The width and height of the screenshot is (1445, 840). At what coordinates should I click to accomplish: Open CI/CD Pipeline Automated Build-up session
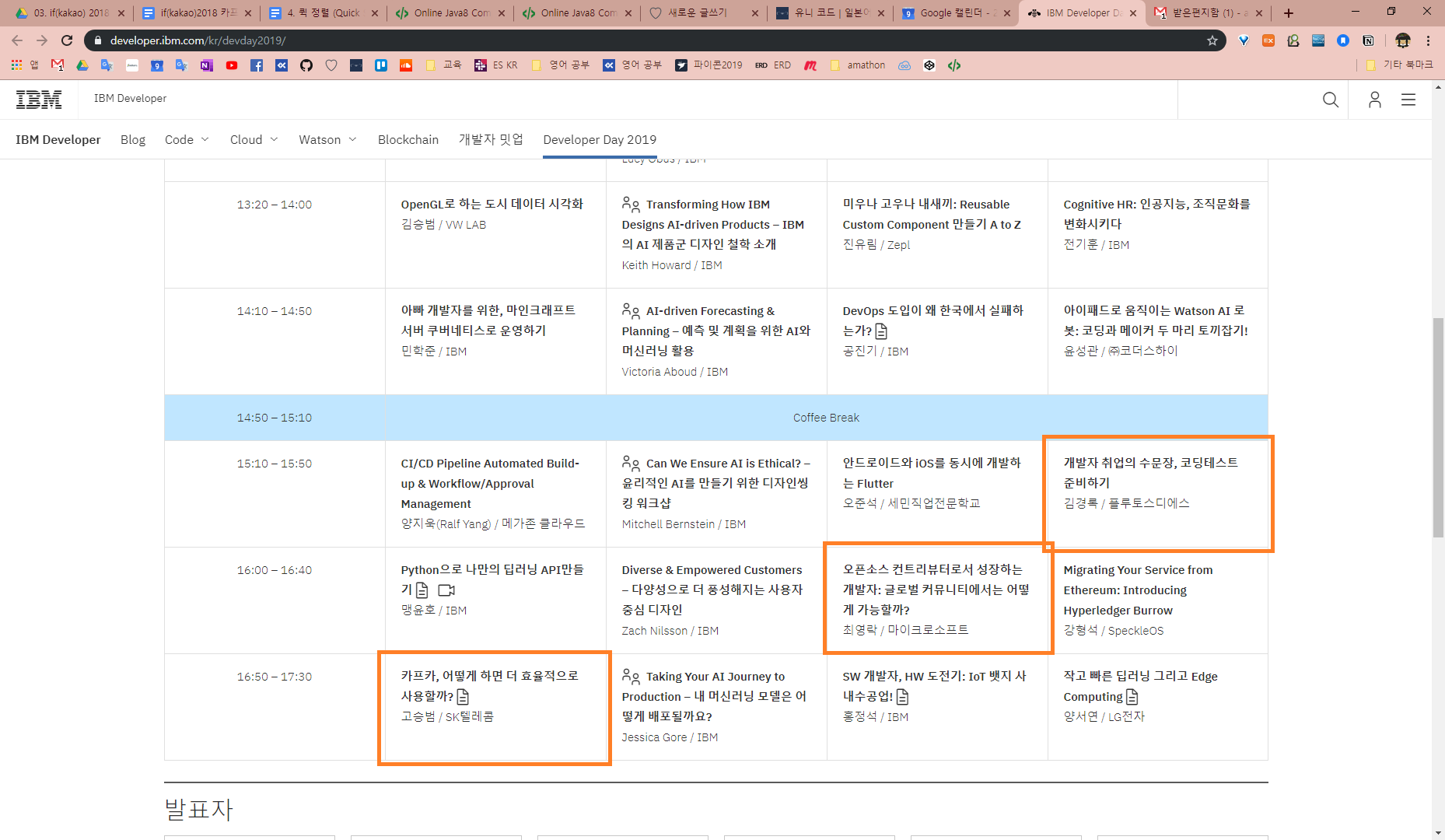tap(490, 483)
